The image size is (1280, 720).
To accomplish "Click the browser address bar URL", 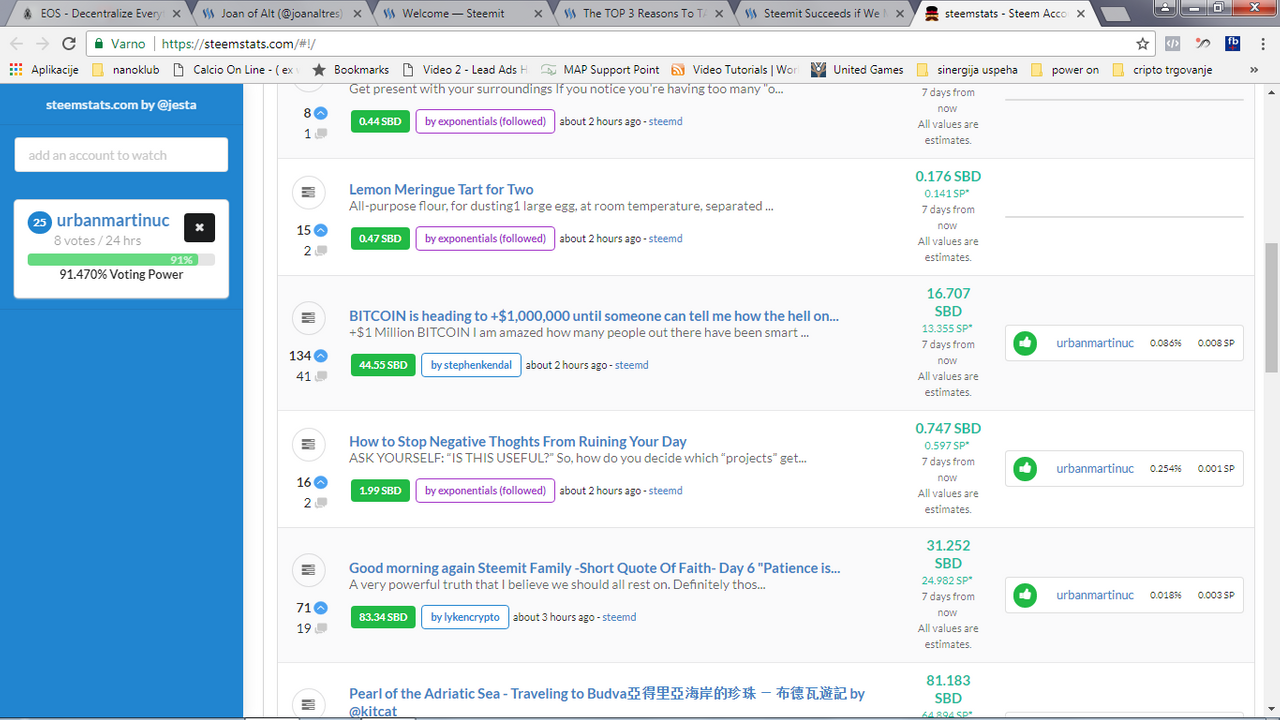I will click(x=238, y=44).
